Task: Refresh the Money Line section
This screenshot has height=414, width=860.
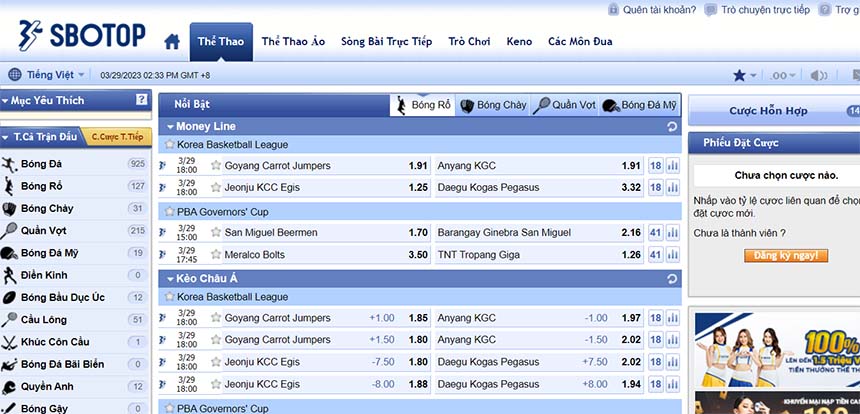Action: [672, 127]
